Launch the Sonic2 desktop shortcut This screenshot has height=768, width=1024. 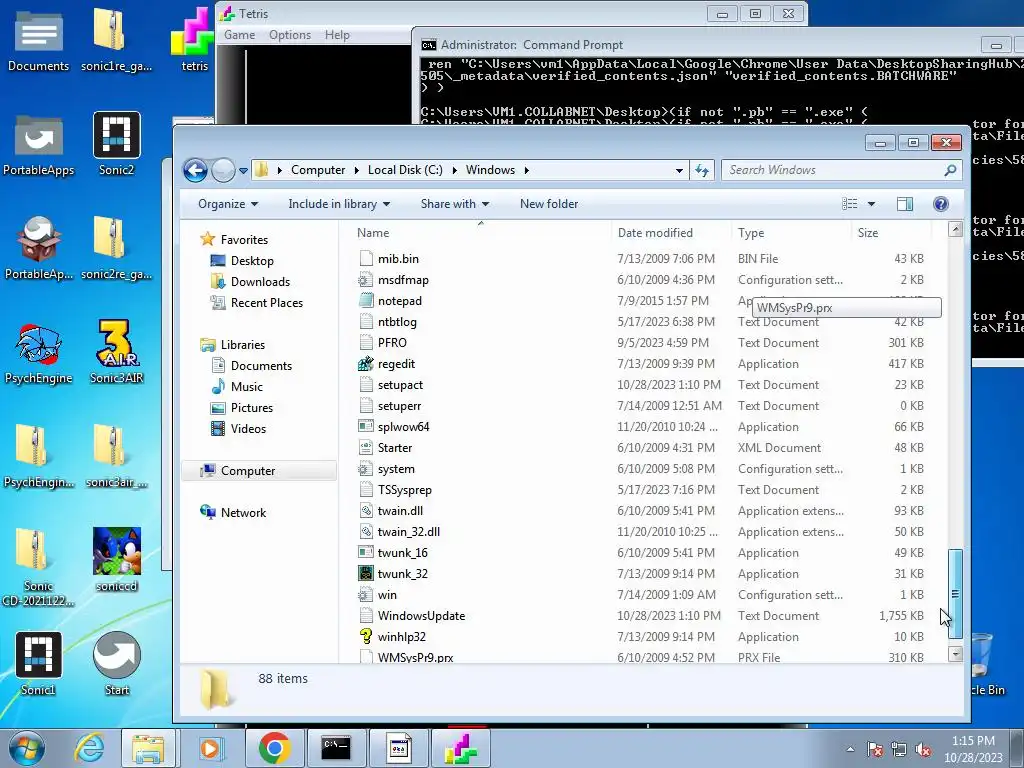[x=116, y=145]
